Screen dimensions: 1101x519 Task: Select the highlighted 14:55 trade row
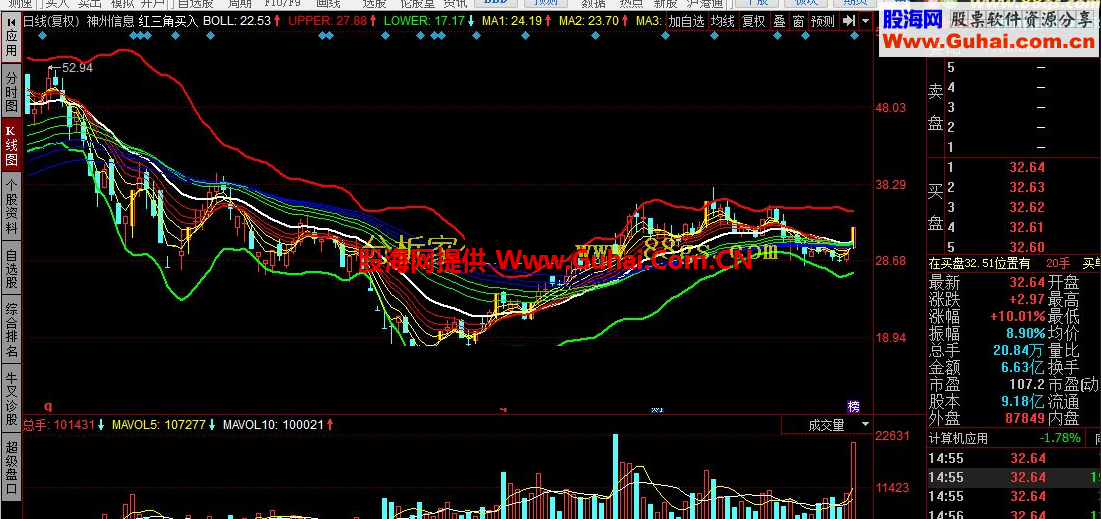click(1014, 478)
